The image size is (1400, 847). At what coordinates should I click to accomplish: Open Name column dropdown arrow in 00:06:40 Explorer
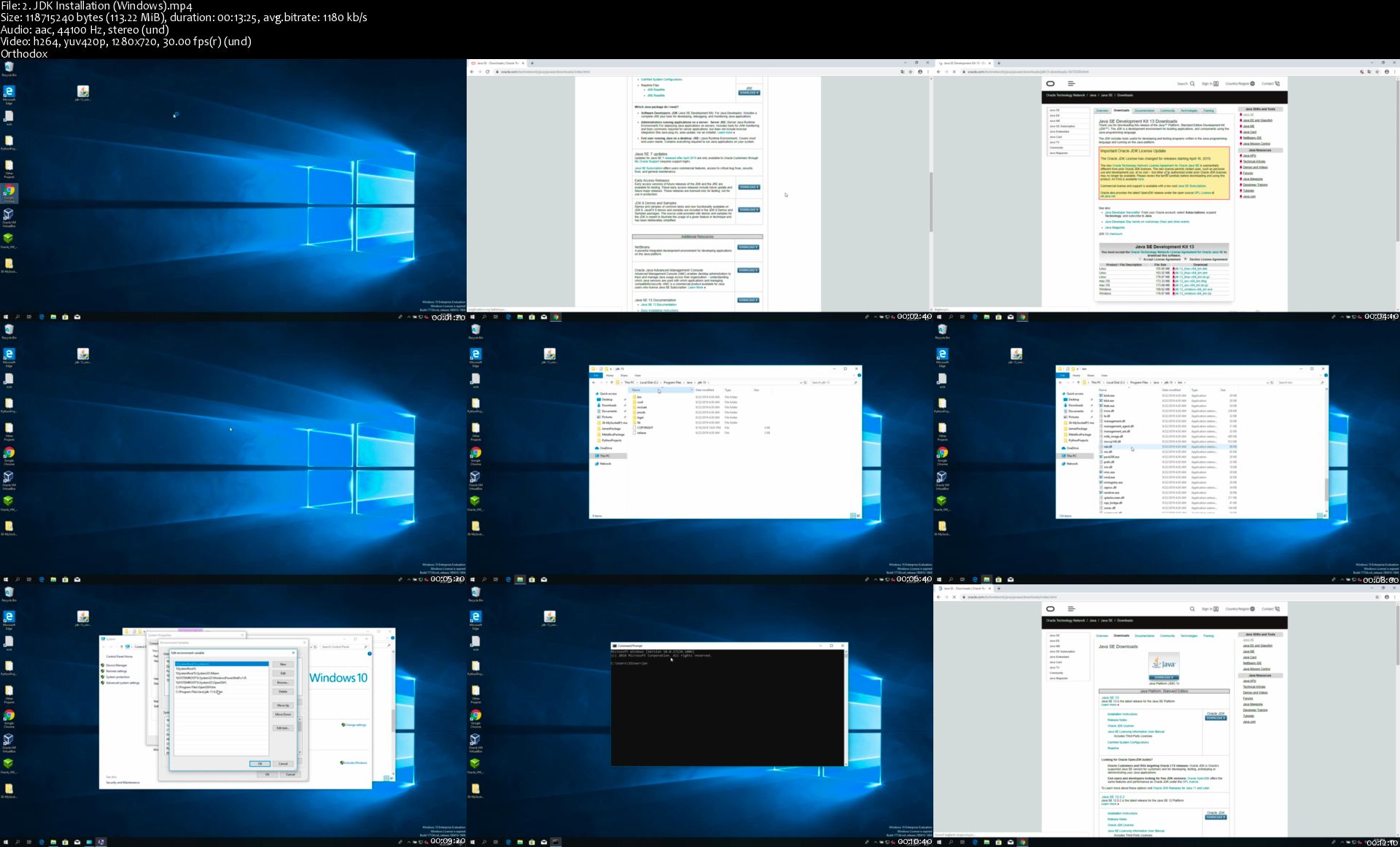691,390
